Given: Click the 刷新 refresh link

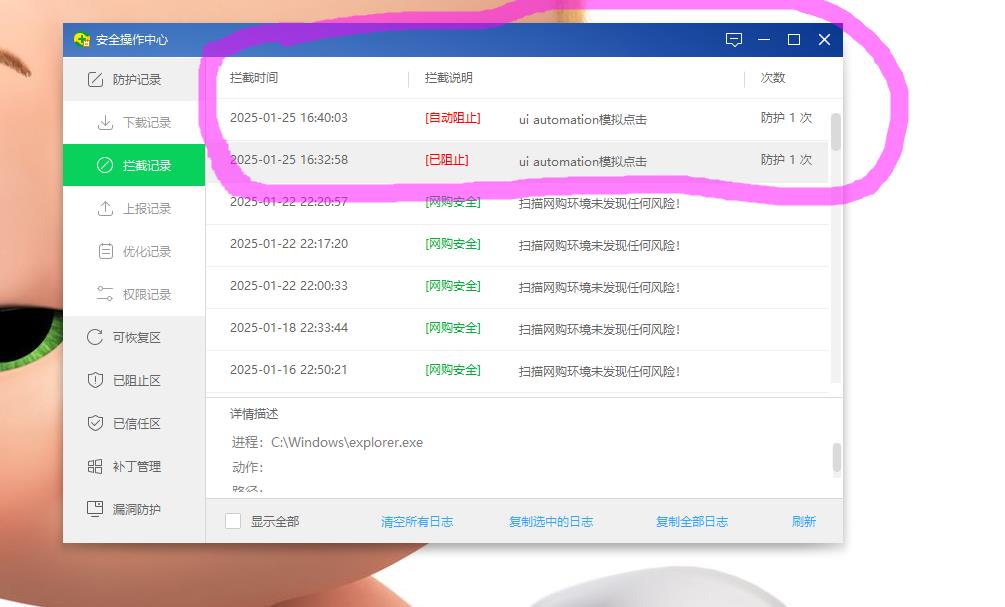Looking at the screenshot, I should (x=805, y=521).
